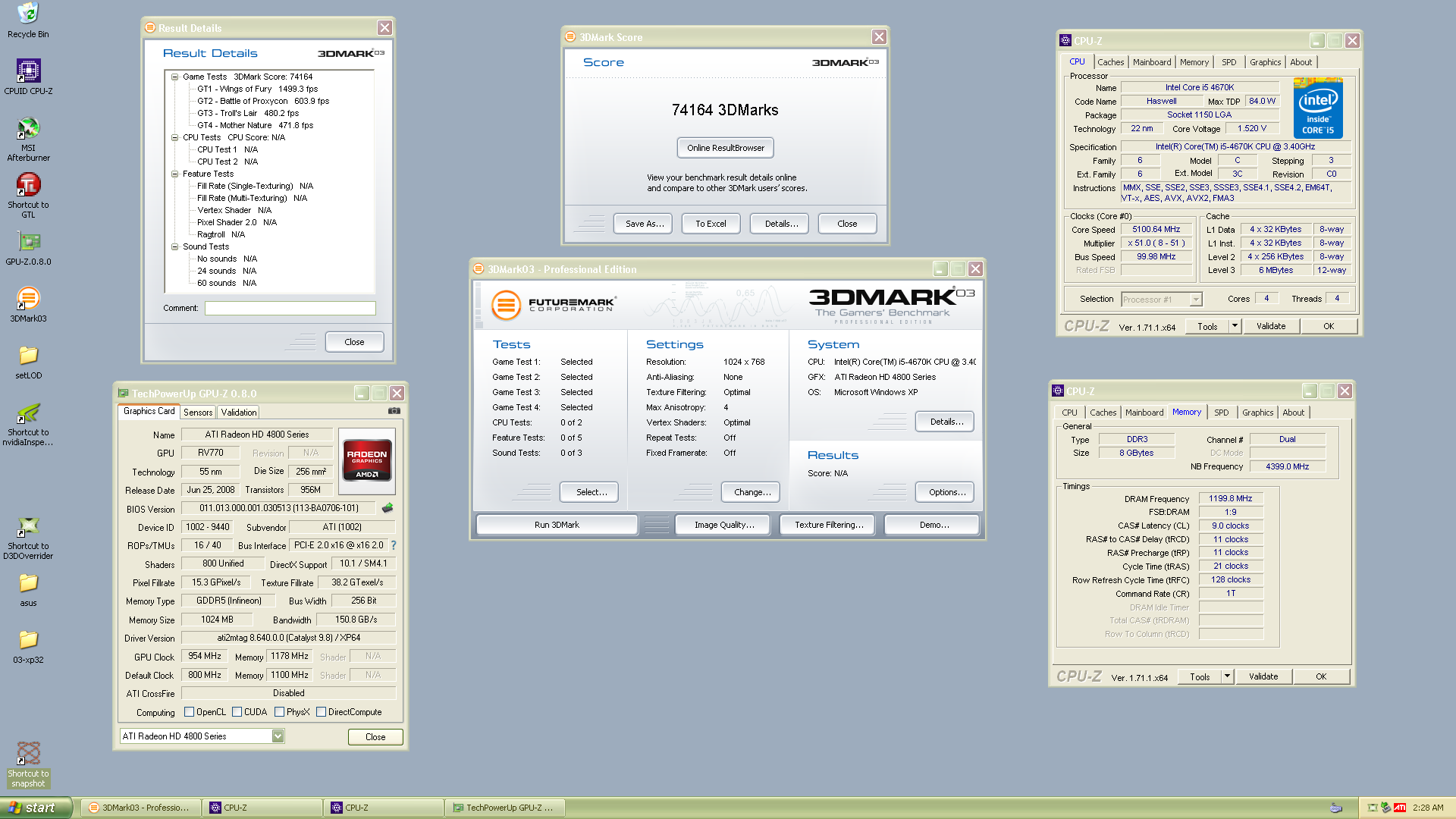1456x819 pixels.
Task: Open Tools dropdown arrow in lower CPU-Z window
Action: 1227,676
